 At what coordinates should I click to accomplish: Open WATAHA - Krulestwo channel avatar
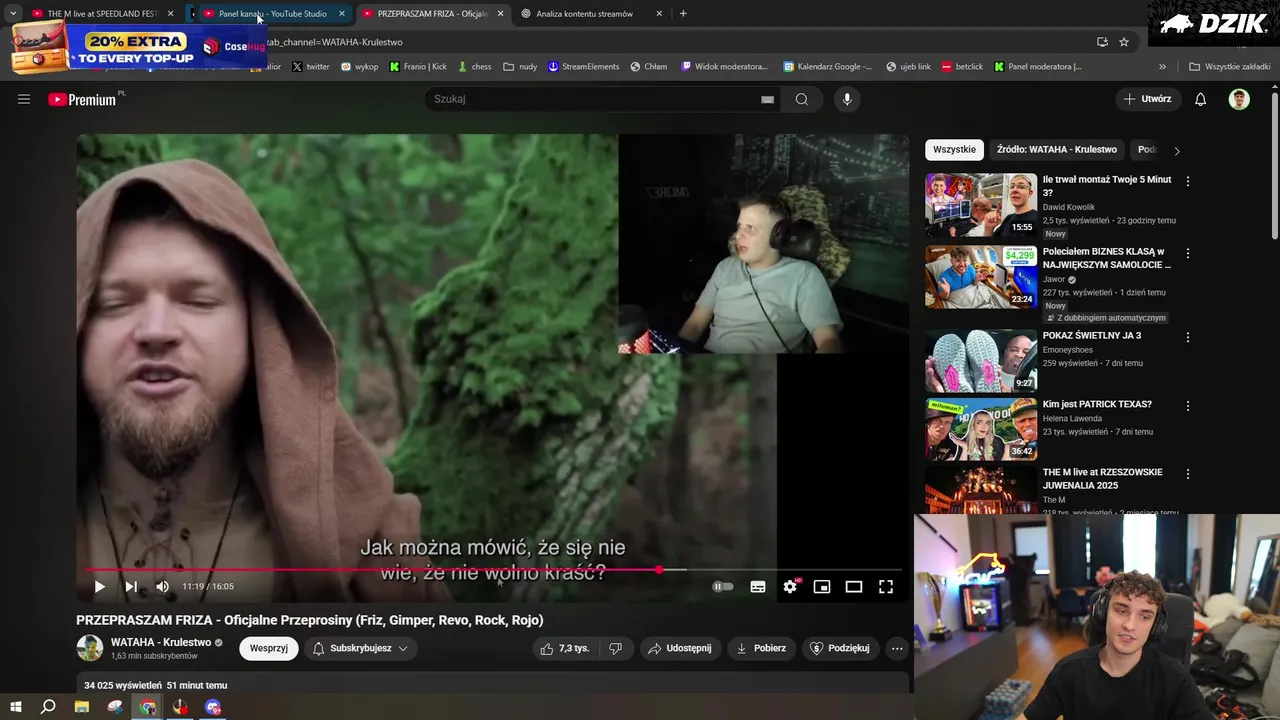pyautogui.click(x=90, y=648)
